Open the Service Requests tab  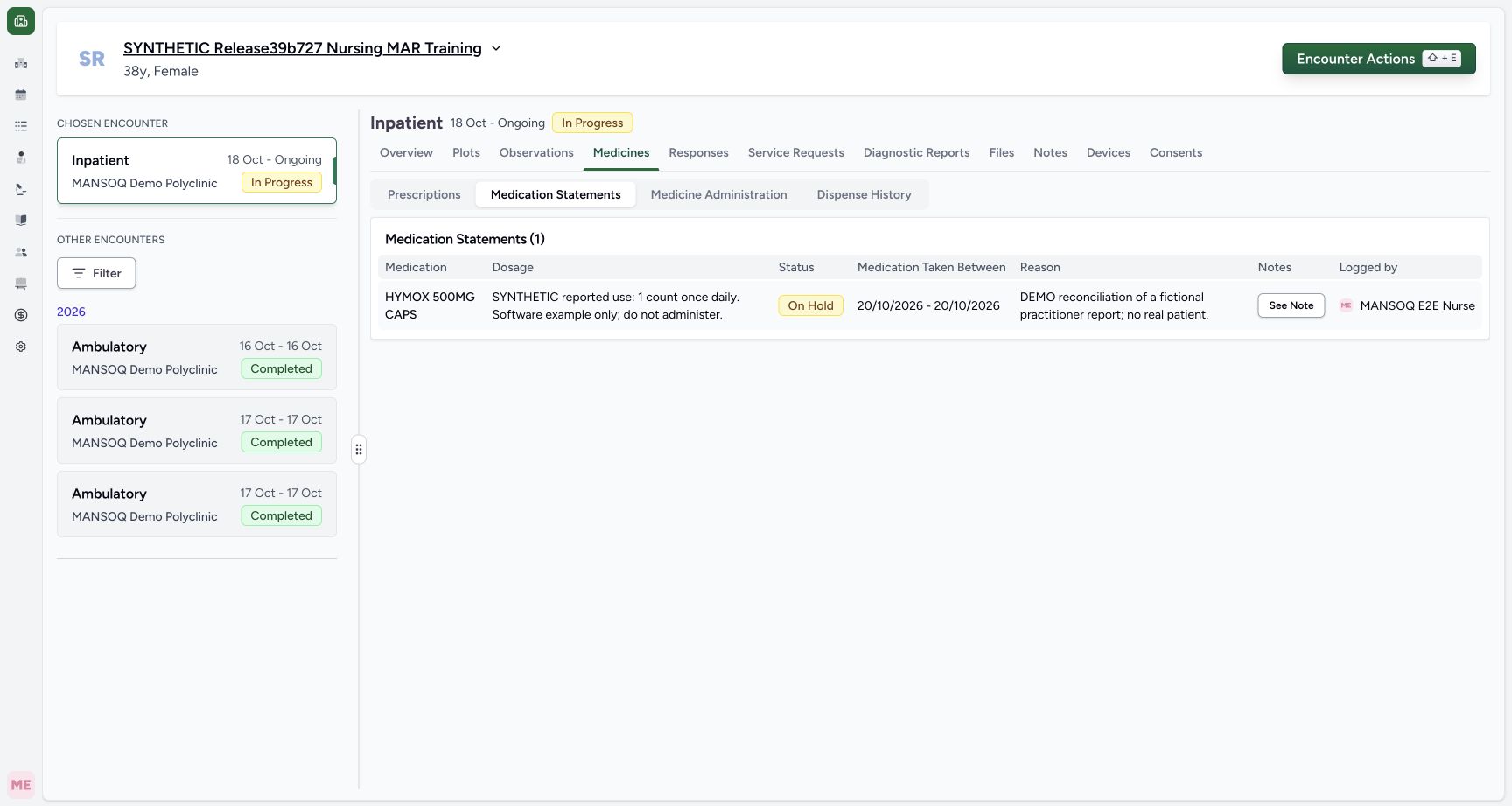pos(796,152)
